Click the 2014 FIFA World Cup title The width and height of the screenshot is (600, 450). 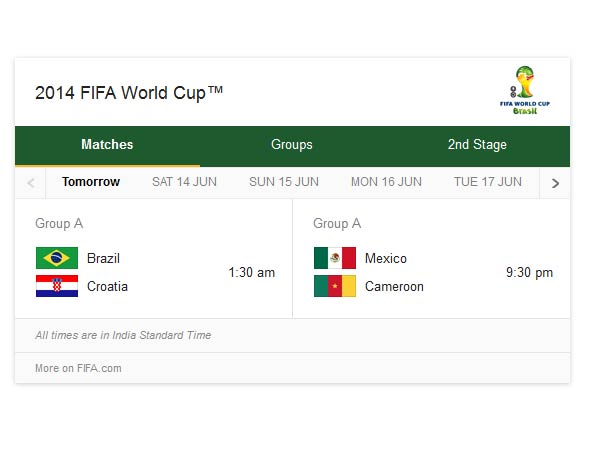coord(129,93)
